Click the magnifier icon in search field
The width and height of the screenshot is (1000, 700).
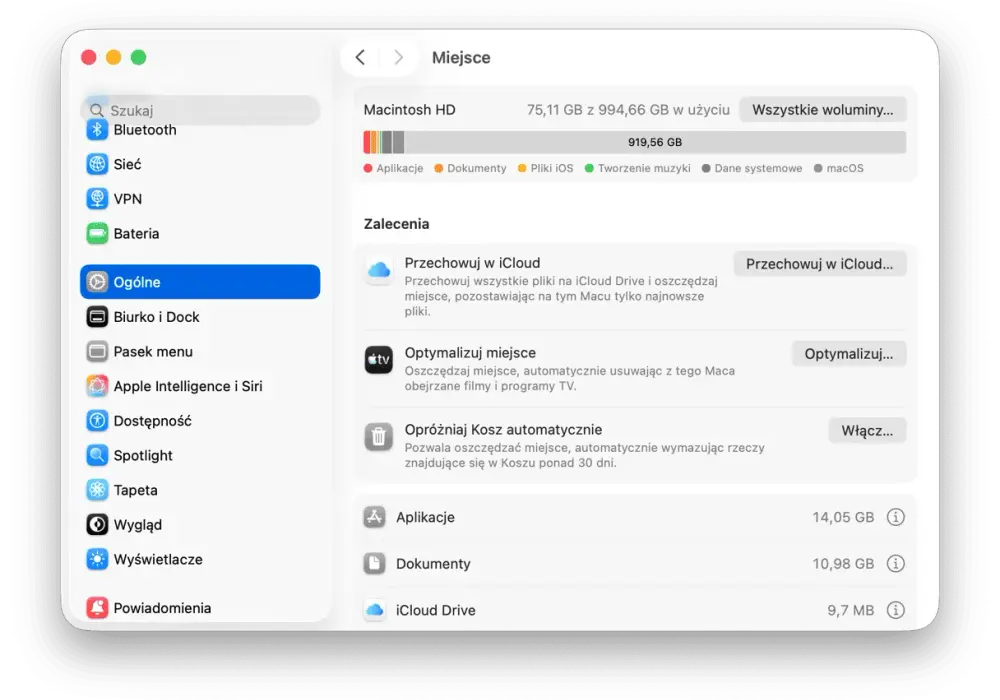96,110
